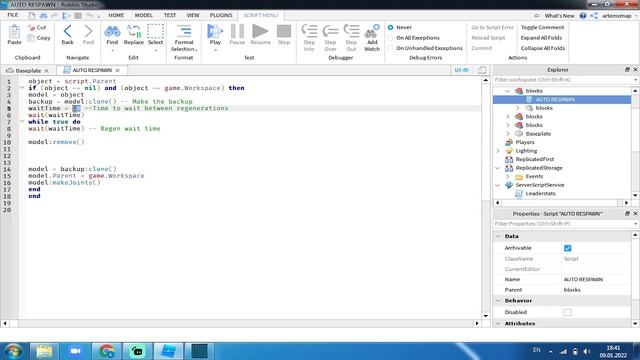Open the FILE menu
The width and height of the screenshot is (640, 360).
13,15
